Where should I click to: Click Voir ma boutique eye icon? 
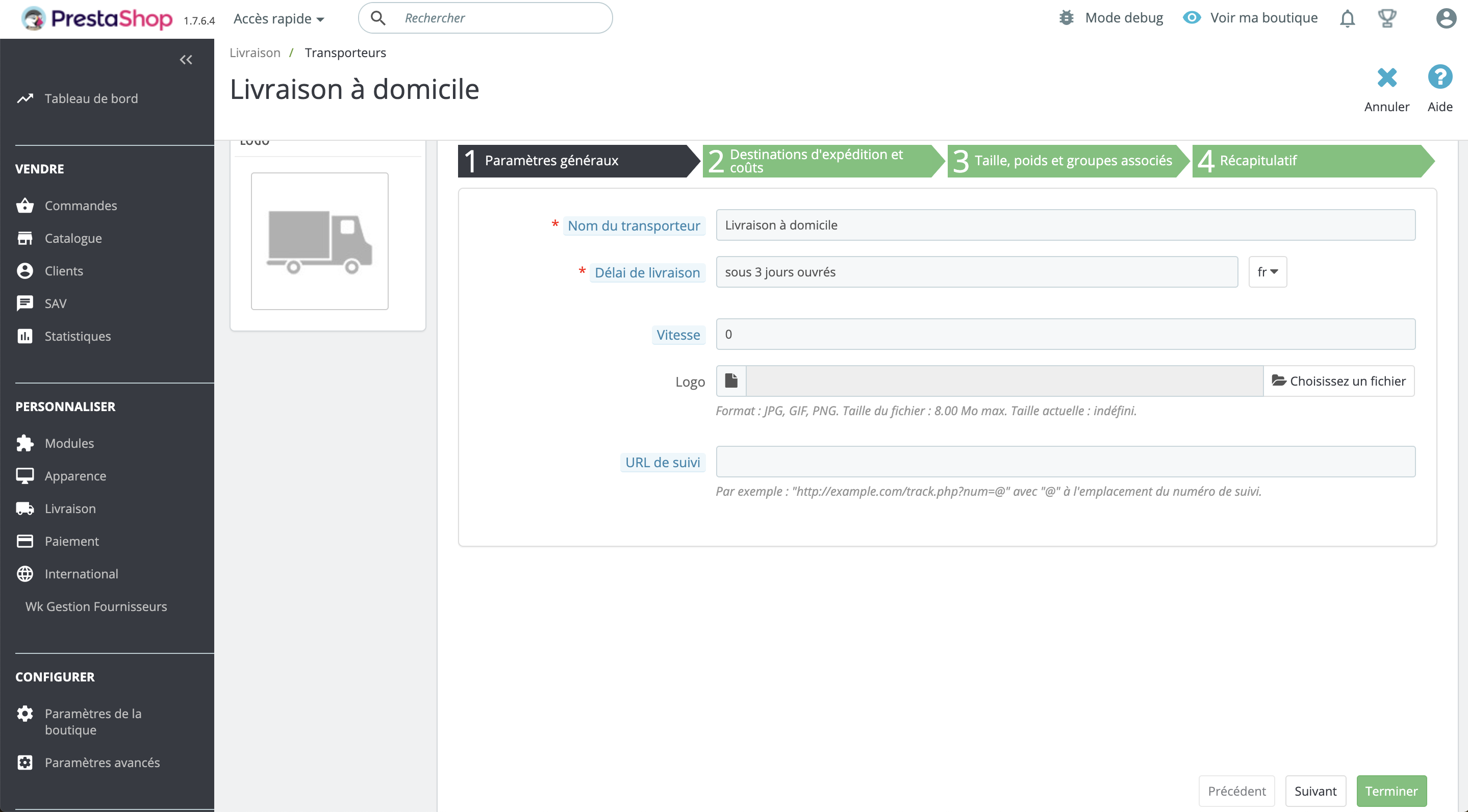1192,18
